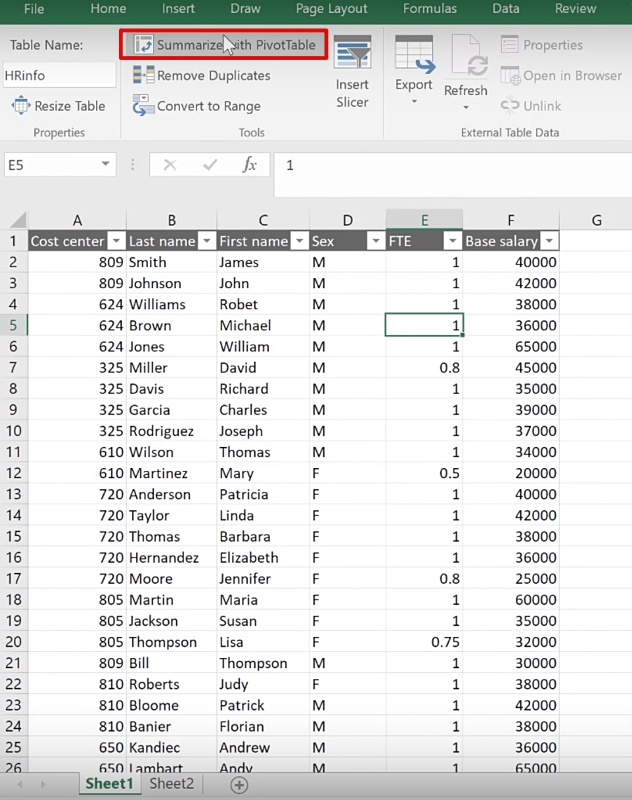Click Remove Duplicates icon
Screen dimensions: 632x800
tap(143, 75)
